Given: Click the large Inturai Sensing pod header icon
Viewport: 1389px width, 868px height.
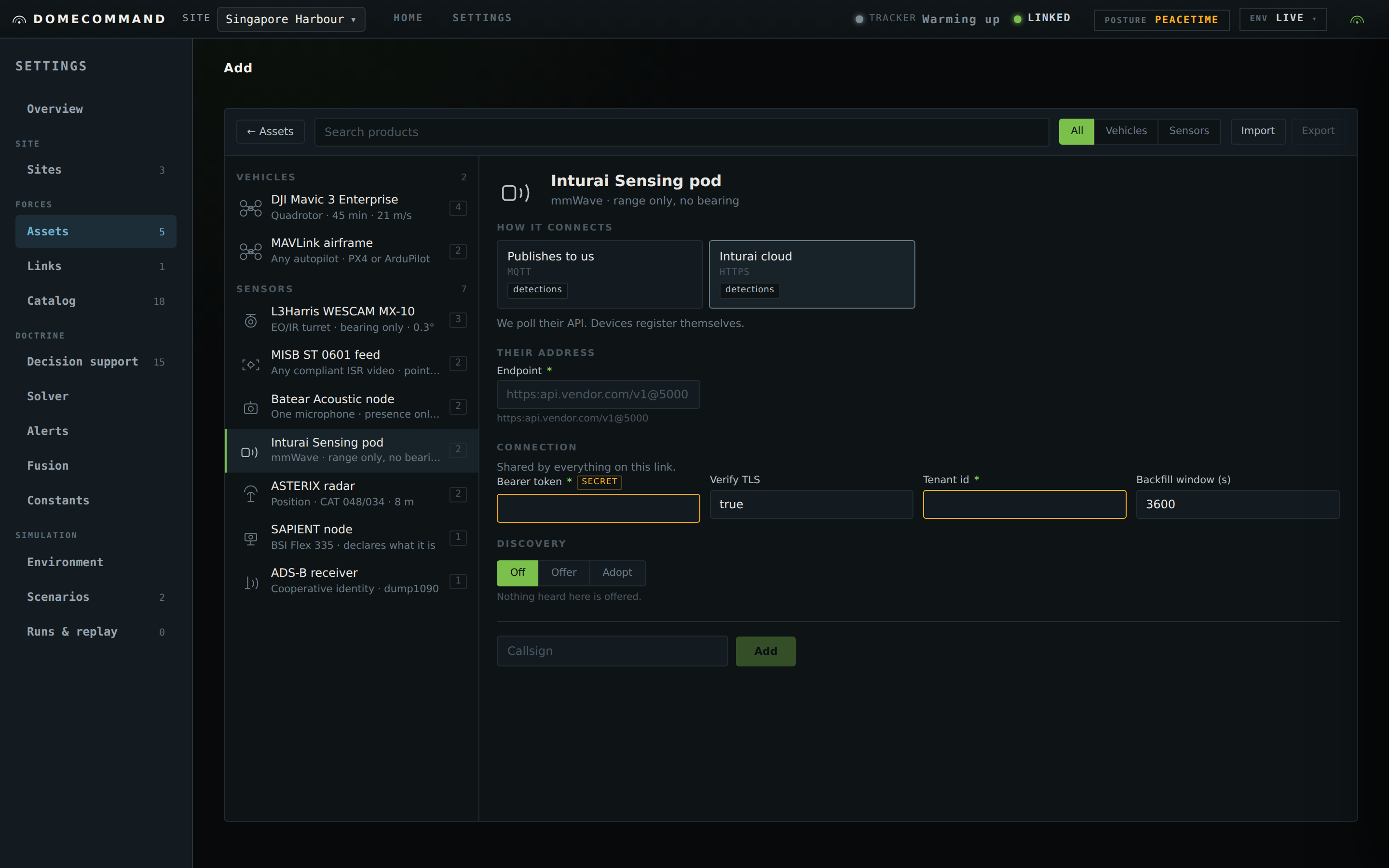Looking at the screenshot, I should pos(516,193).
